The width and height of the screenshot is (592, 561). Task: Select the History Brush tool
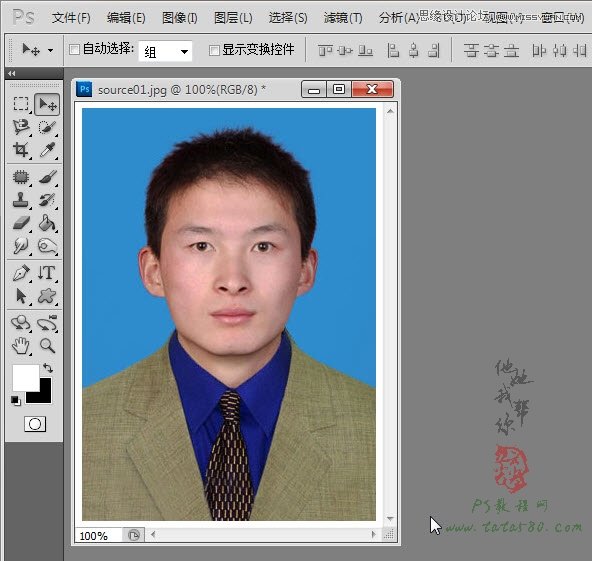tap(47, 199)
